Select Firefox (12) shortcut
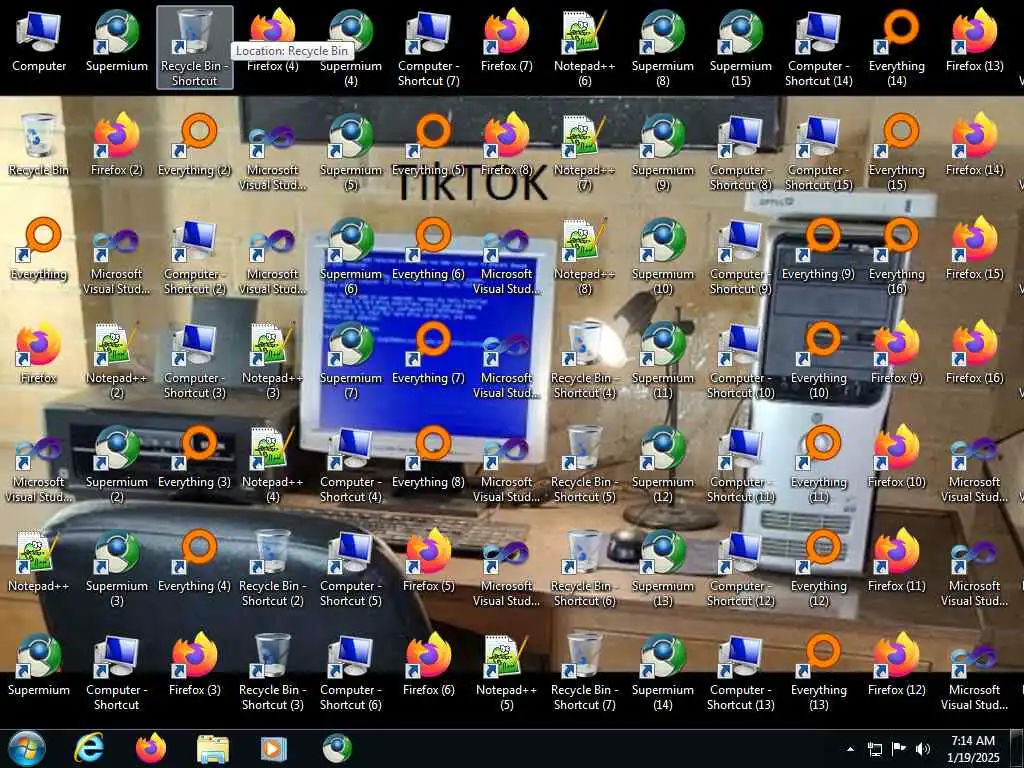The height and width of the screenshot is (768, 1024). tap(897, 664)
